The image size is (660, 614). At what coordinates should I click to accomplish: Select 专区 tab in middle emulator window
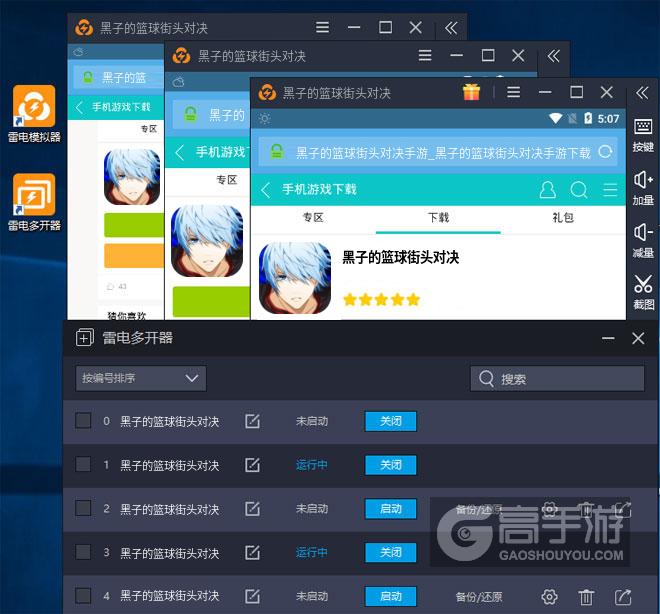click(x=226, y=180)
